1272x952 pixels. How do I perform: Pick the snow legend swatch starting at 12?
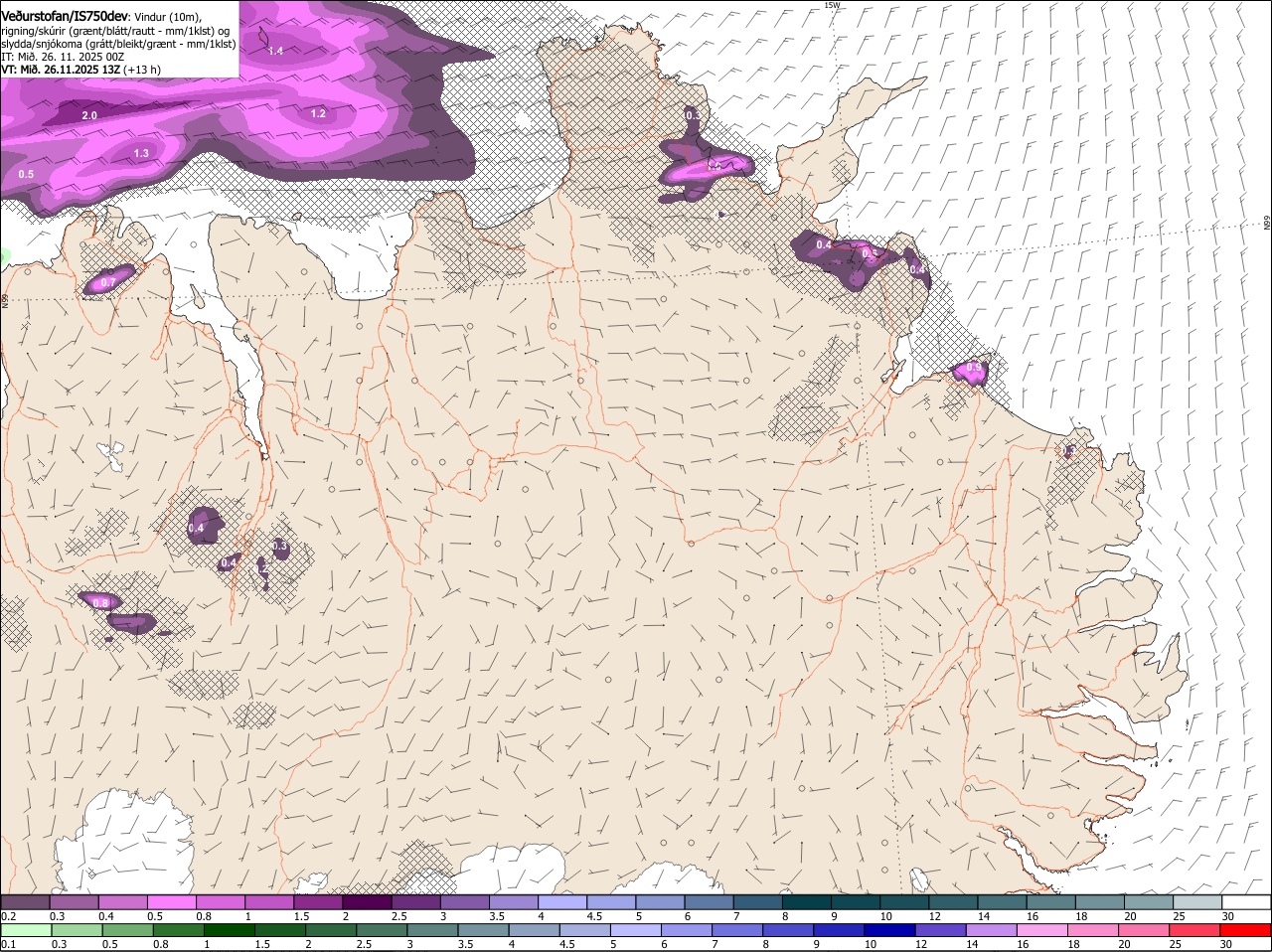954,902
